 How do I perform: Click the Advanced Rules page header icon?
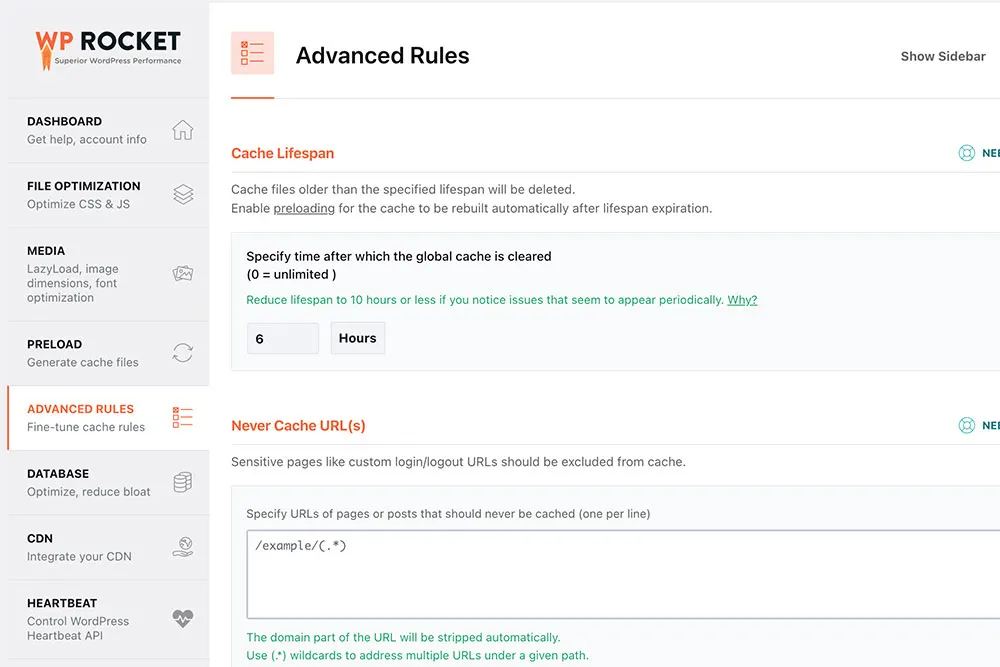click(x=252, y=53)
